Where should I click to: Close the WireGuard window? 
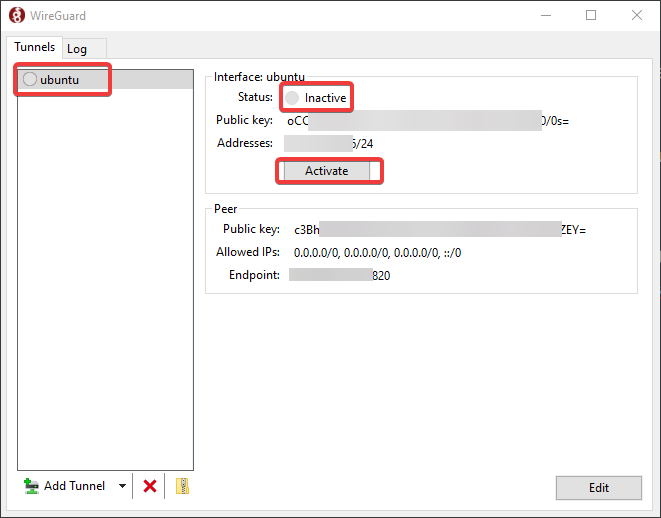(x=637, y=16)
